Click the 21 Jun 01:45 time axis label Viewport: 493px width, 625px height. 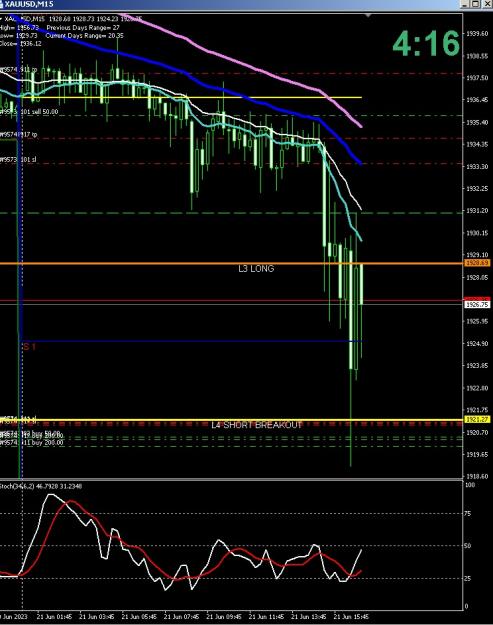55,616
